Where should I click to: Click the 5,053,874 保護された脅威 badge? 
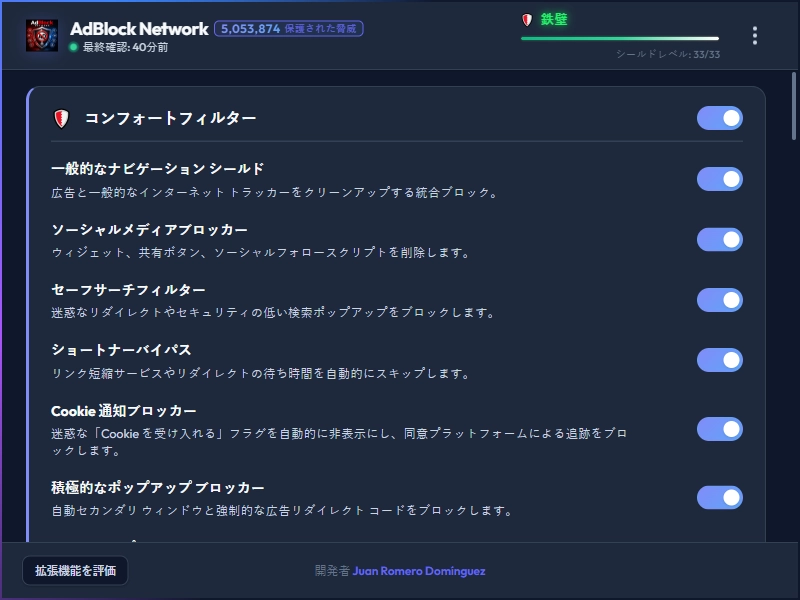coord(289,29)
